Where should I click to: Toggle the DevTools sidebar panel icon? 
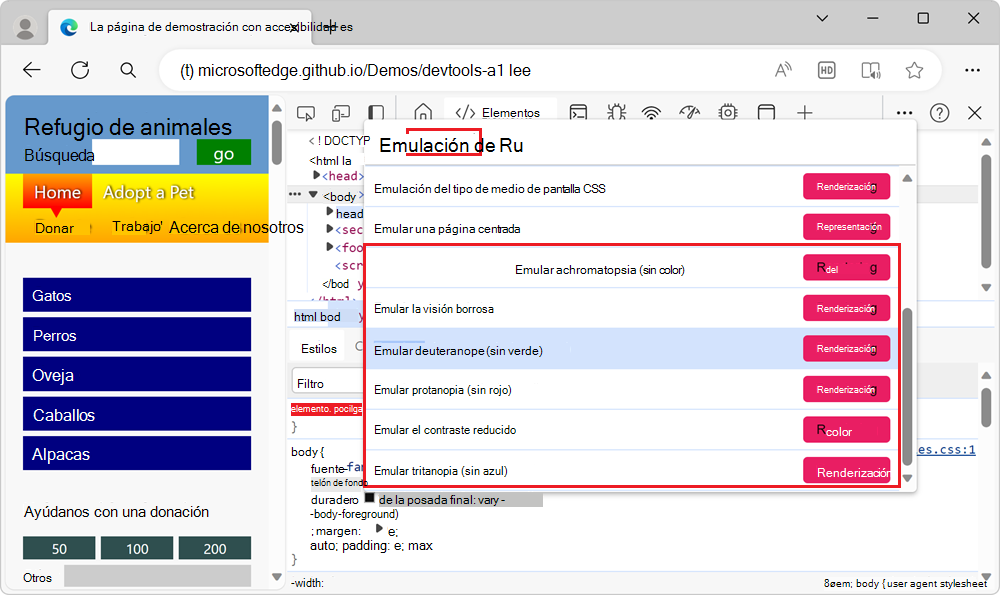(x=376, y=113)
